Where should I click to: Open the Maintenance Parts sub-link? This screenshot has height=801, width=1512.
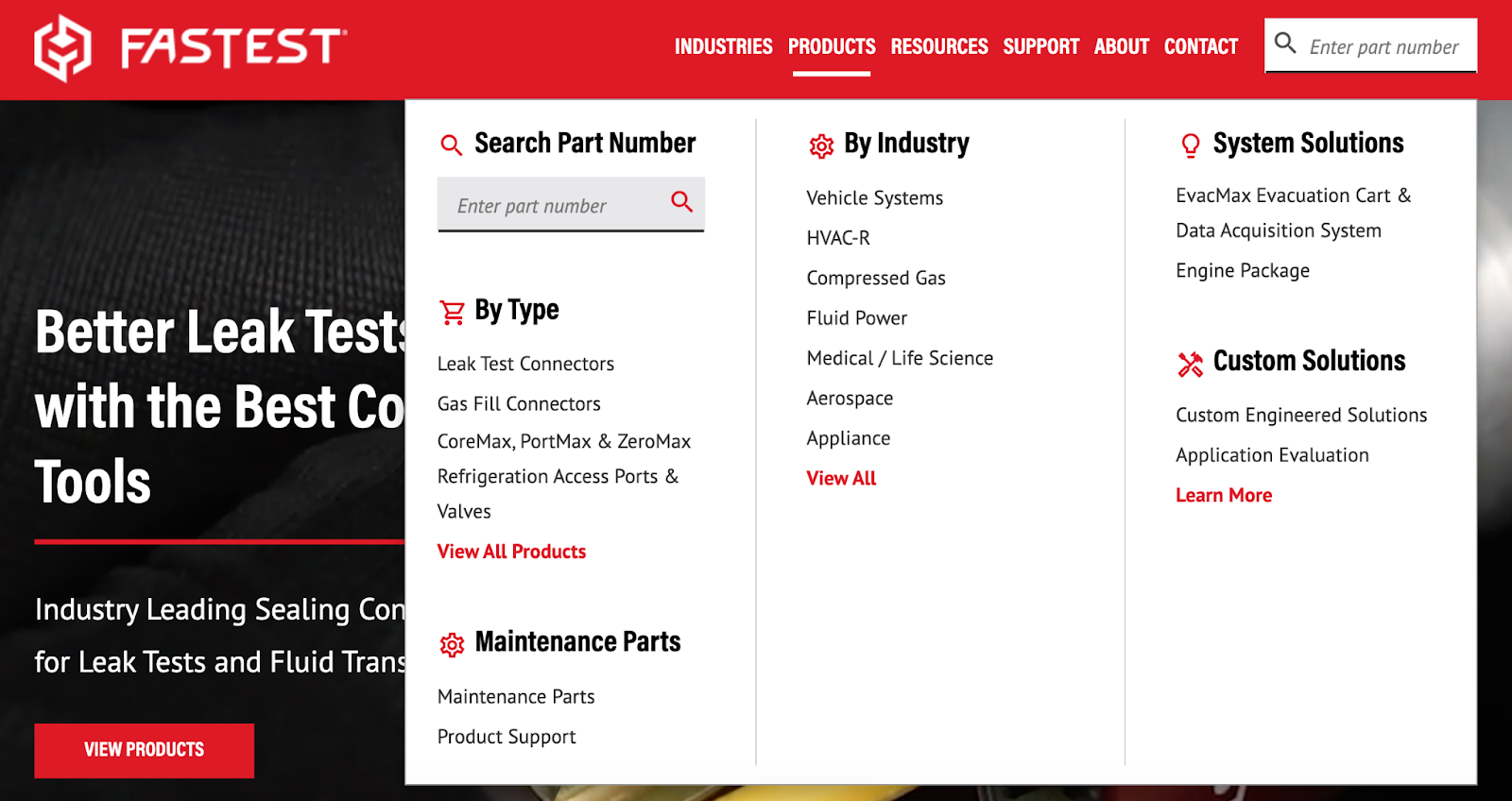pos(516,696)
